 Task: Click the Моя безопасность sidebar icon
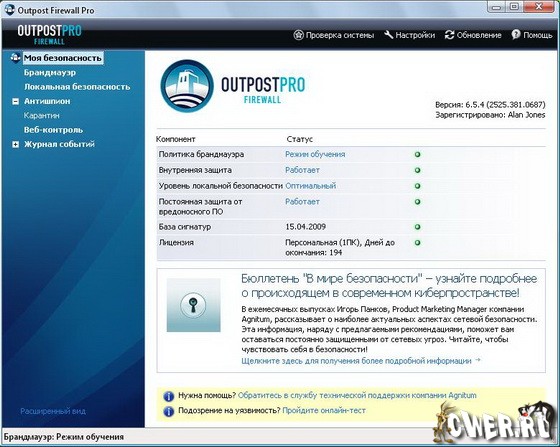pos(15,57)
